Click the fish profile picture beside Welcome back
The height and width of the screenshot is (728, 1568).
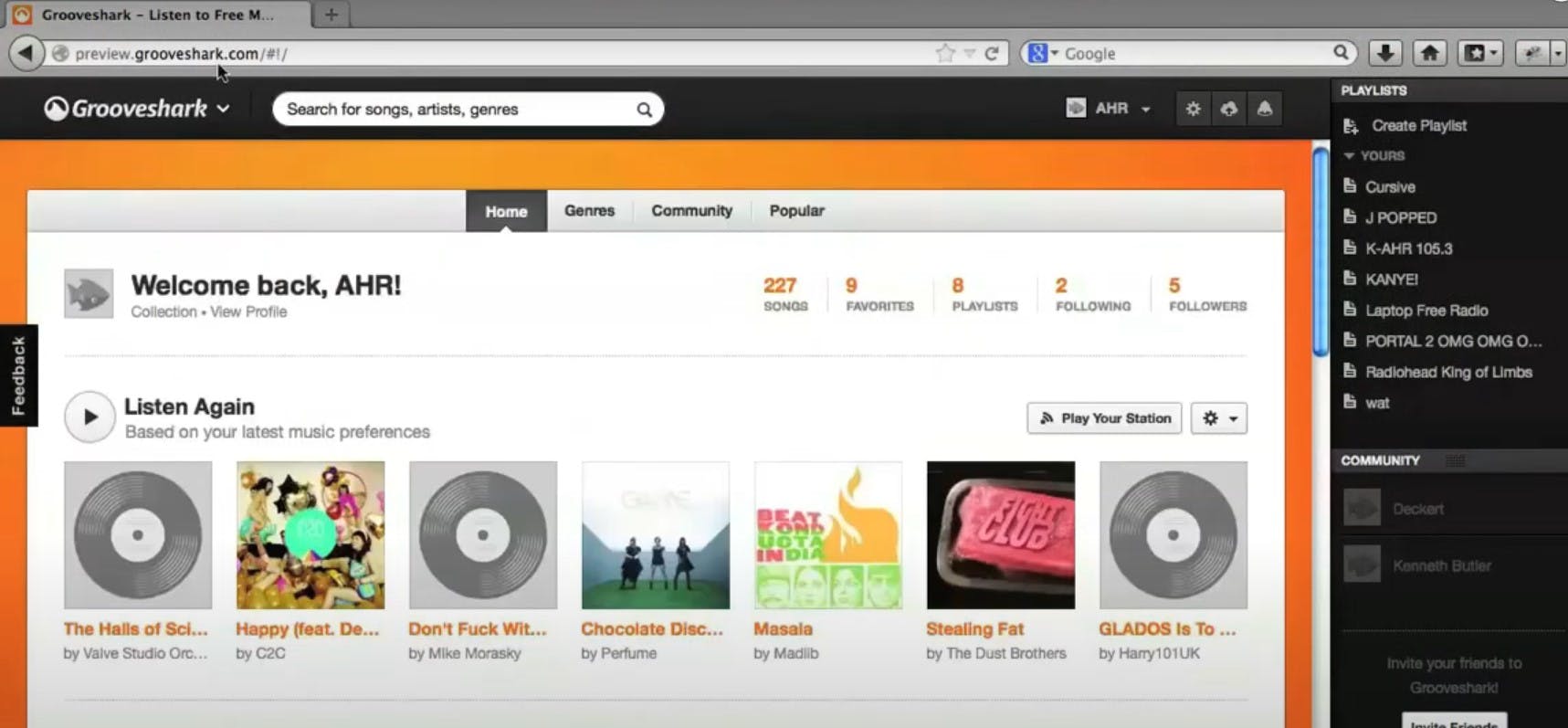[89, 293]
